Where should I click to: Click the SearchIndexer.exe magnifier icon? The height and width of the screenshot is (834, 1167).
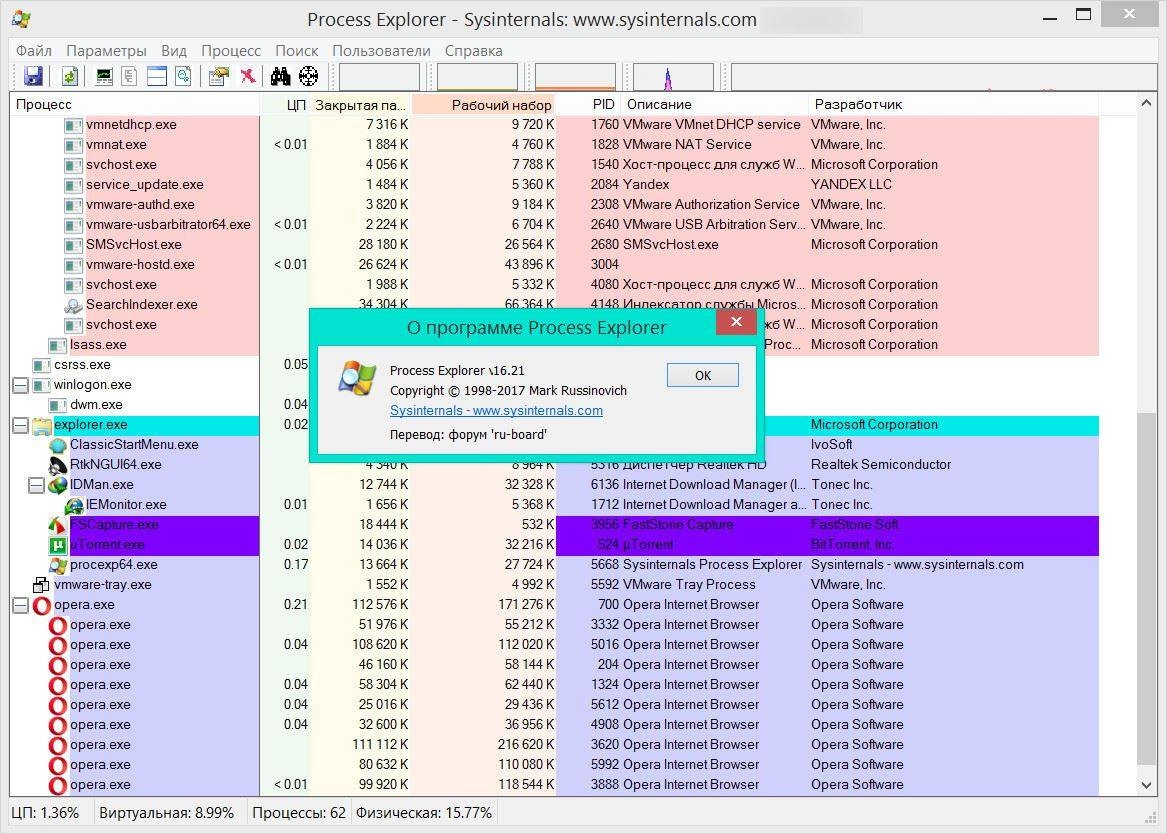tap(73, 305)
